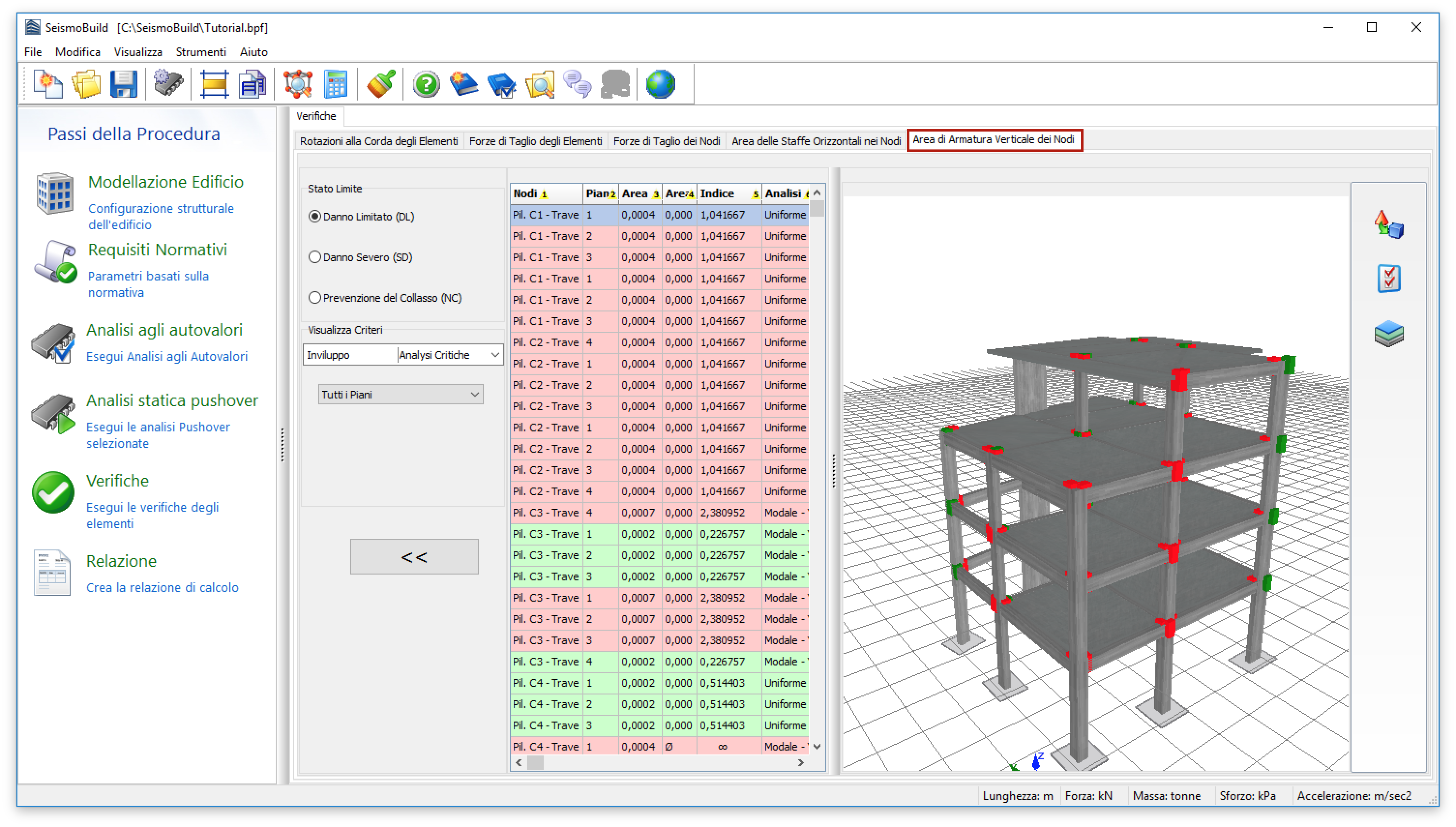
Task: Open the Tutti i Piani dropdown
Action: coord(401,394)
